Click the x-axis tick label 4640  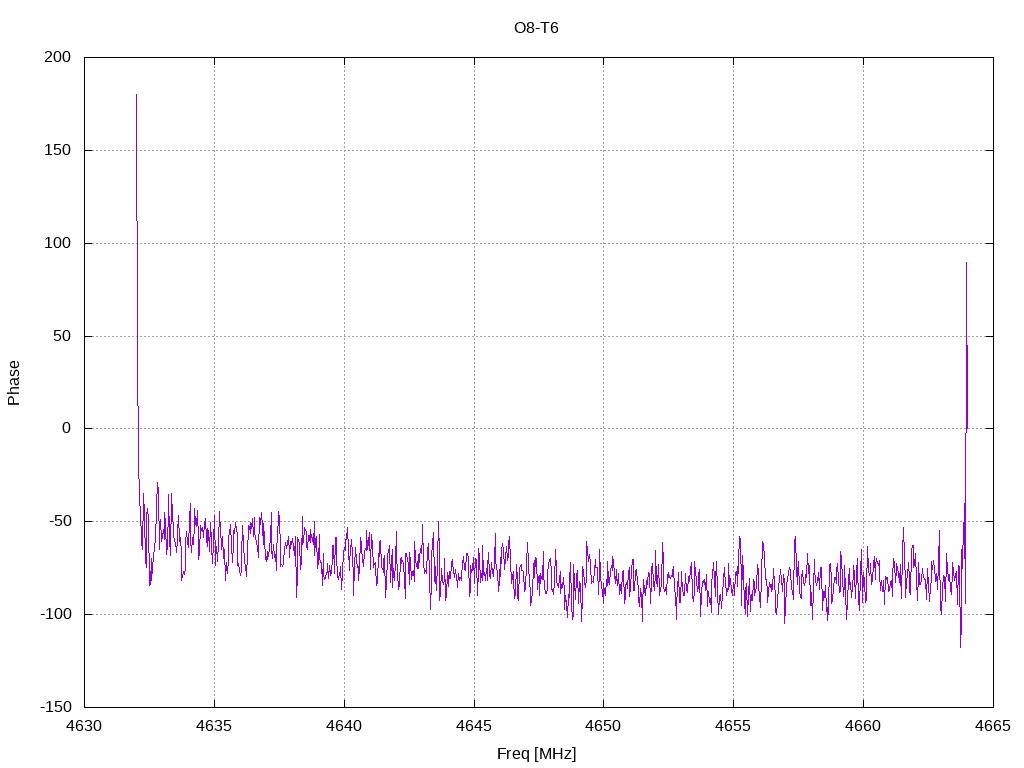point(344,726)
